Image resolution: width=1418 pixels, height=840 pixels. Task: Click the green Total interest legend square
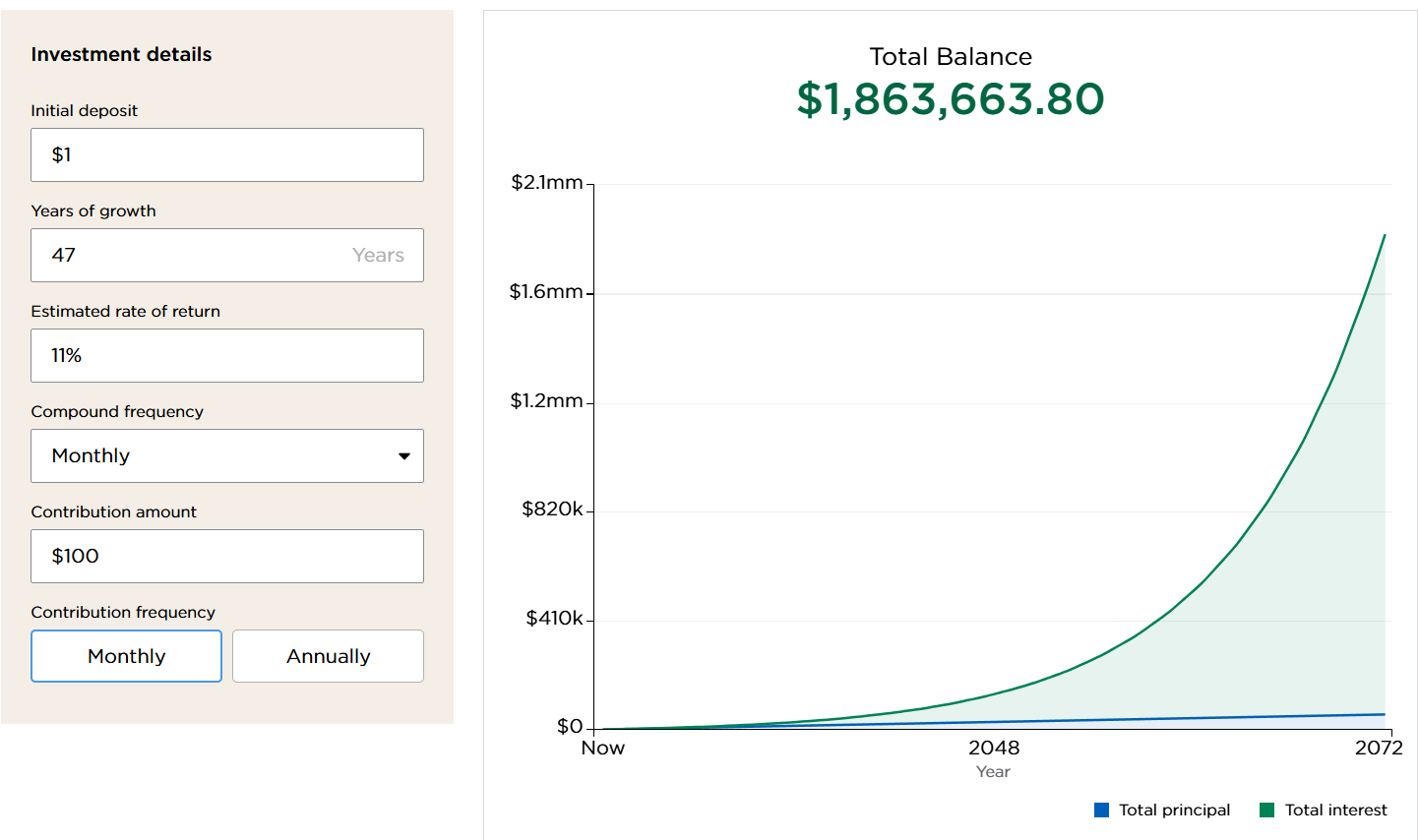pyautogui.click(x=1266, y=810)
